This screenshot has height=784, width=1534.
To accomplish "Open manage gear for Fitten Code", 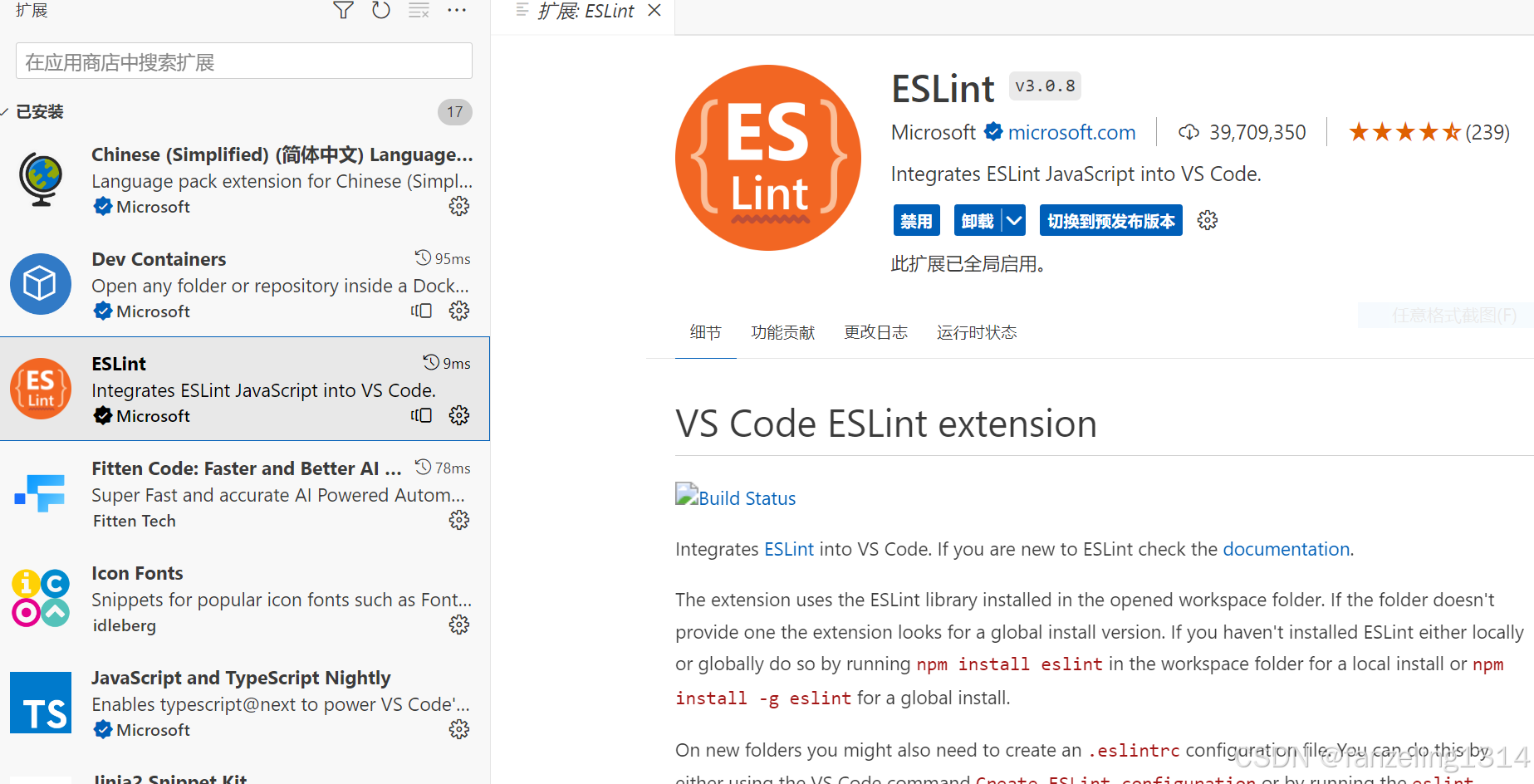I will click(x=459, y=520).
